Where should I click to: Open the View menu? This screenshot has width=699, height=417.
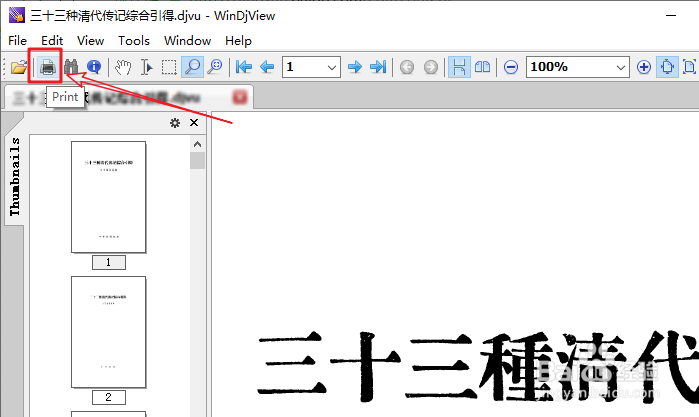coord(90,41)
